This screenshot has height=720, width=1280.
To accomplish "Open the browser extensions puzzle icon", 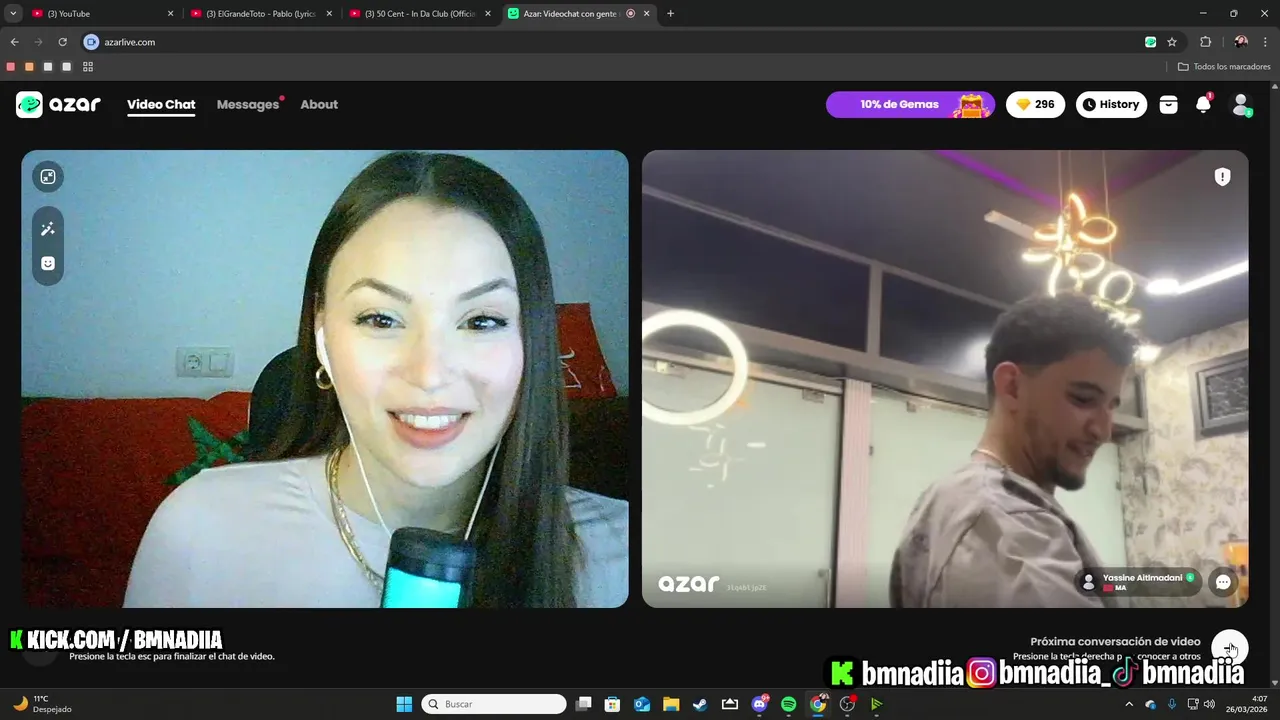I will (x=1205, y=42).
